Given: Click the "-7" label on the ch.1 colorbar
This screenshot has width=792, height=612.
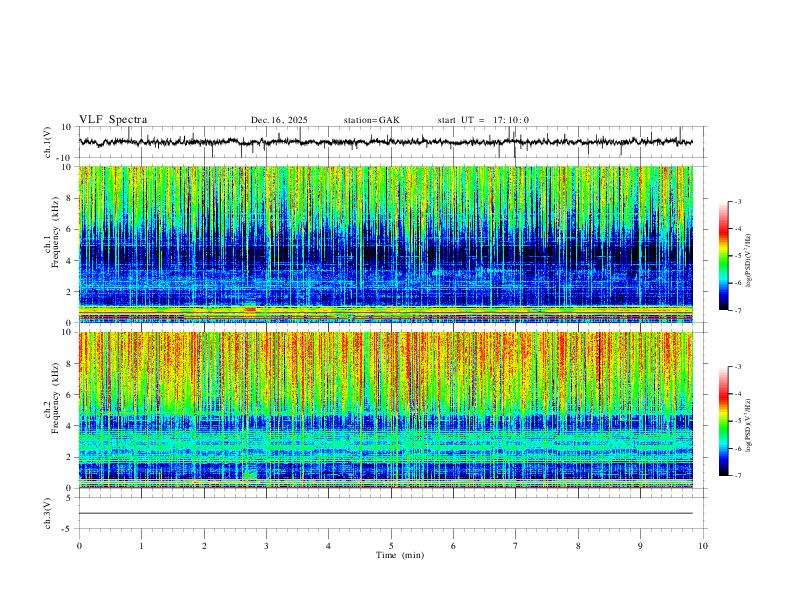Looking at the screenshot, I should (738, 311).
